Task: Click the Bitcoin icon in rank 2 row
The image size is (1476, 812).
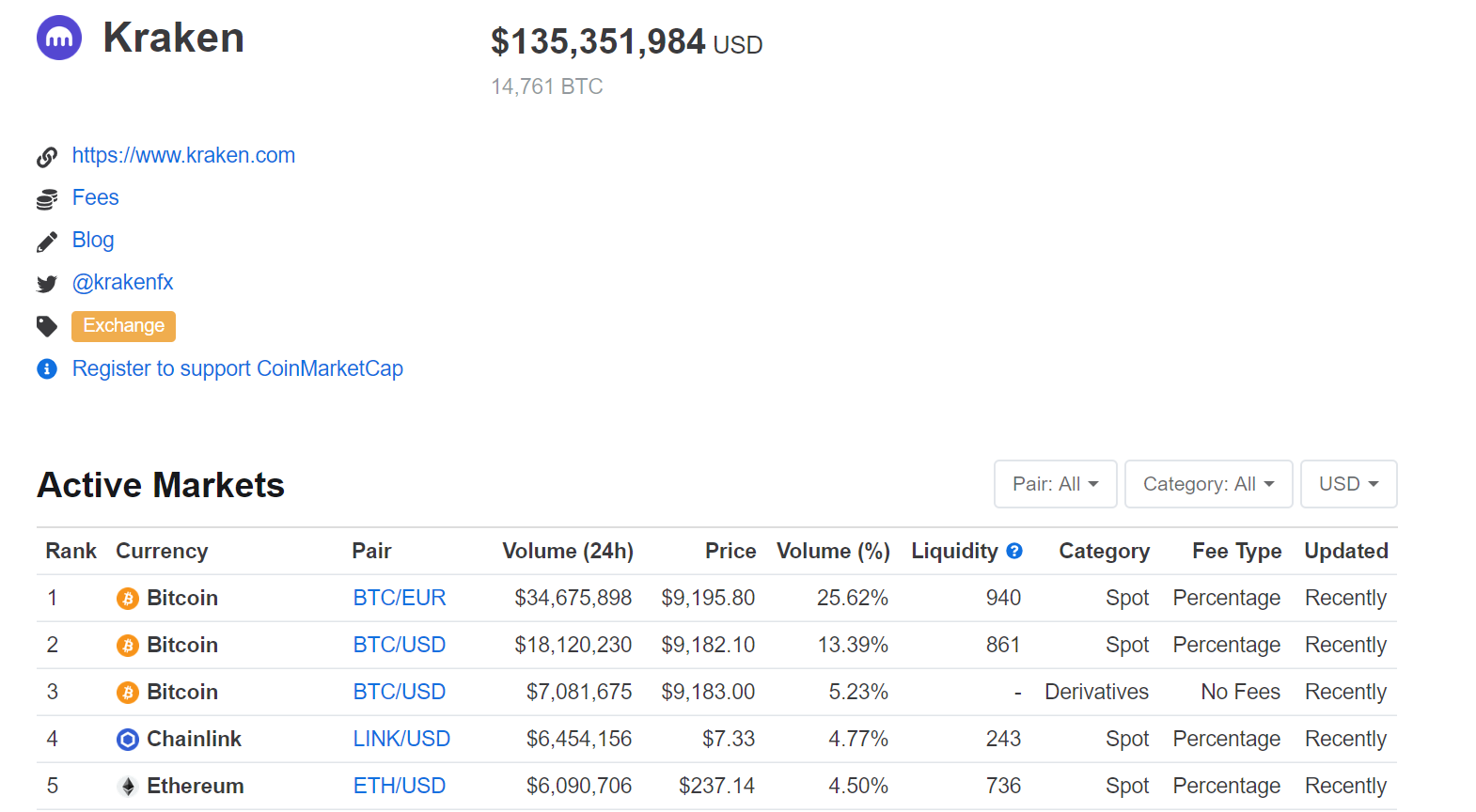Action: click(x=128, y=646)
